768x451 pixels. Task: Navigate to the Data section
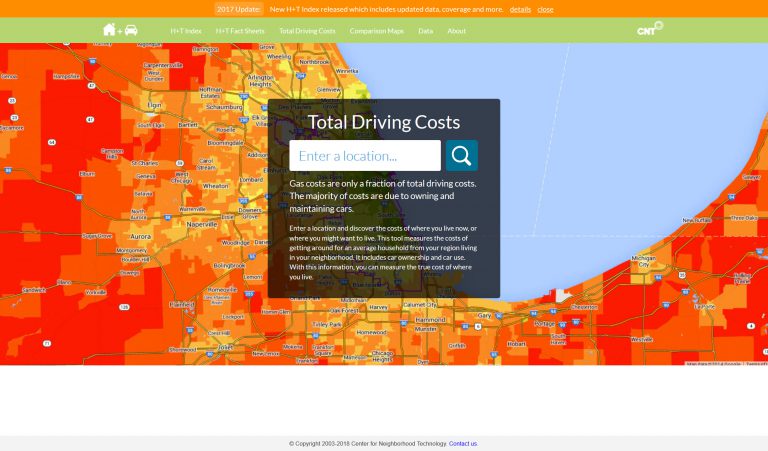[x=425, y=31]
